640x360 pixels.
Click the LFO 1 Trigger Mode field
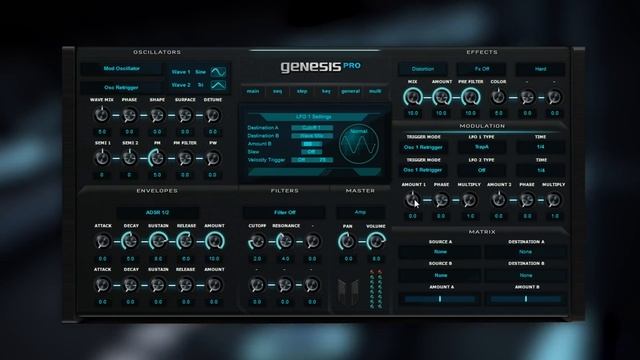(x=423, y=147)
